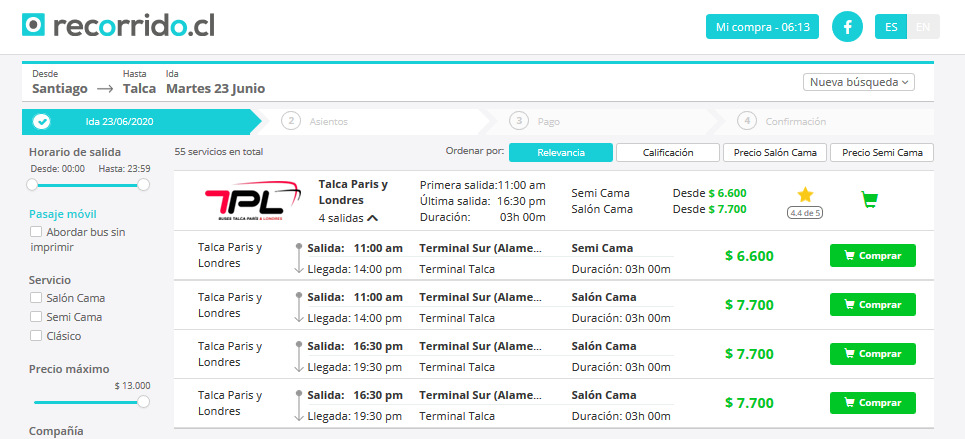Click 'Última salida: 16:30 pm' text
This screenshot has height=439, width=965.
point(482,201)
